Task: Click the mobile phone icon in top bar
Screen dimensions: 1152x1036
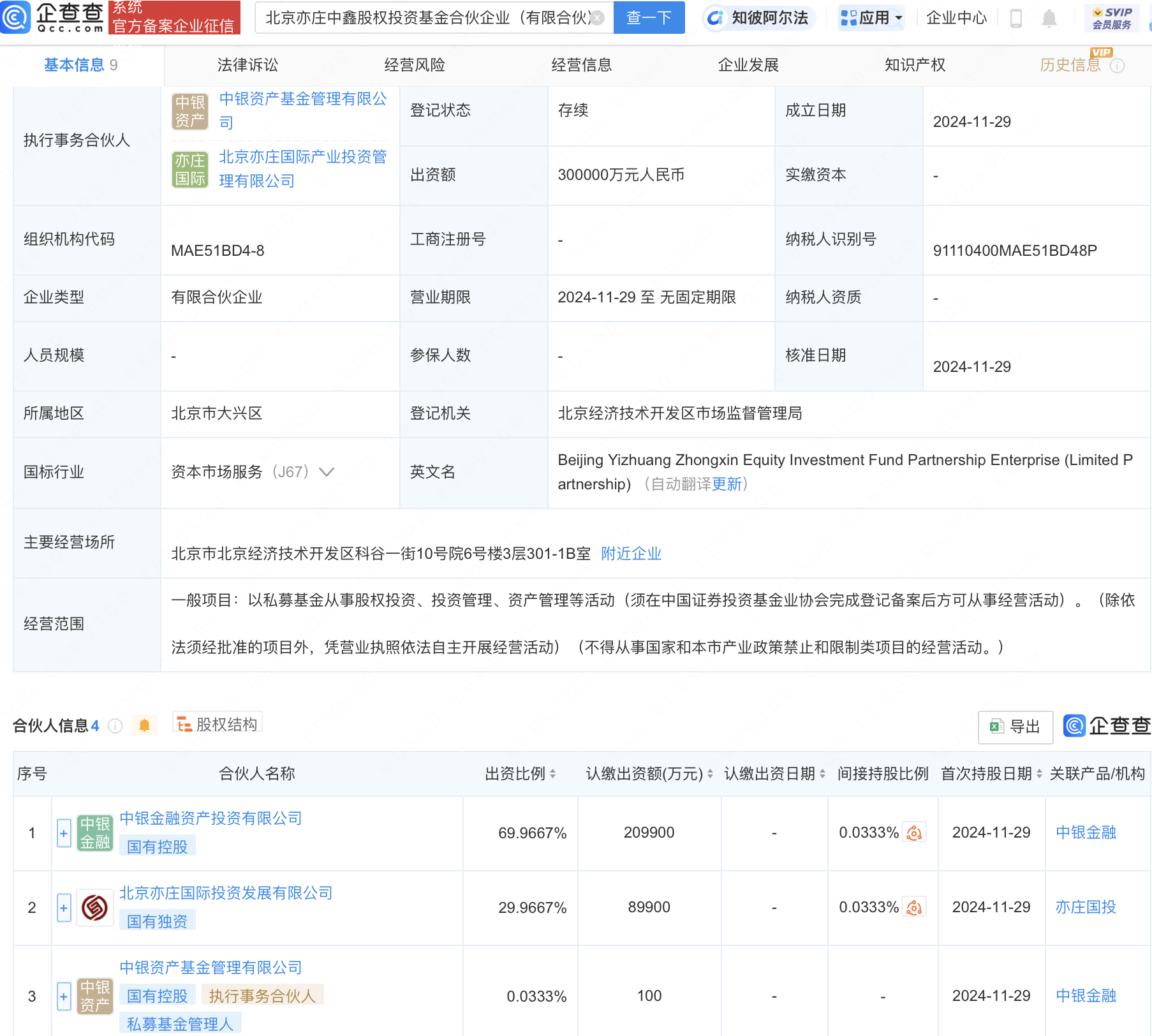Action: point(1015,18)
